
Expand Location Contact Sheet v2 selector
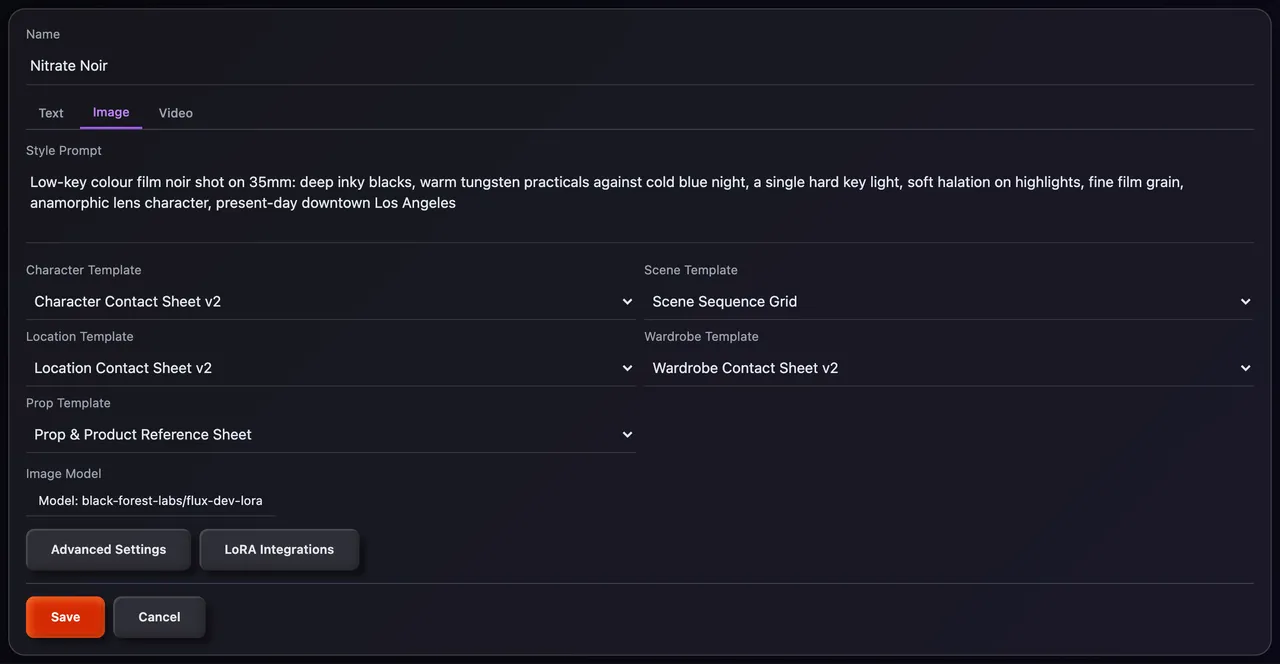click(x=331, y=368)
